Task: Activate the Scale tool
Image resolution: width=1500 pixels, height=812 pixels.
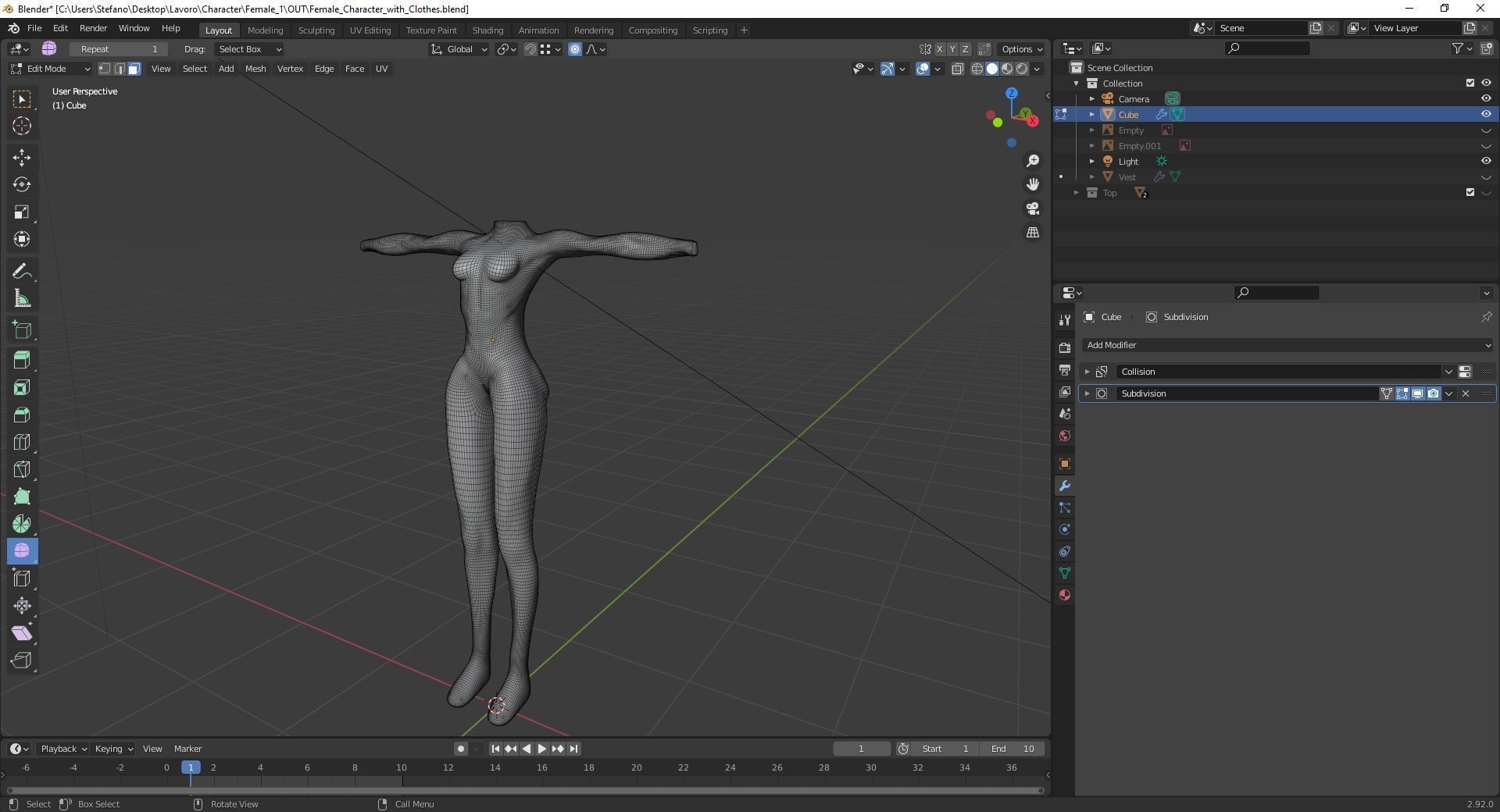Action: [22, 212]
